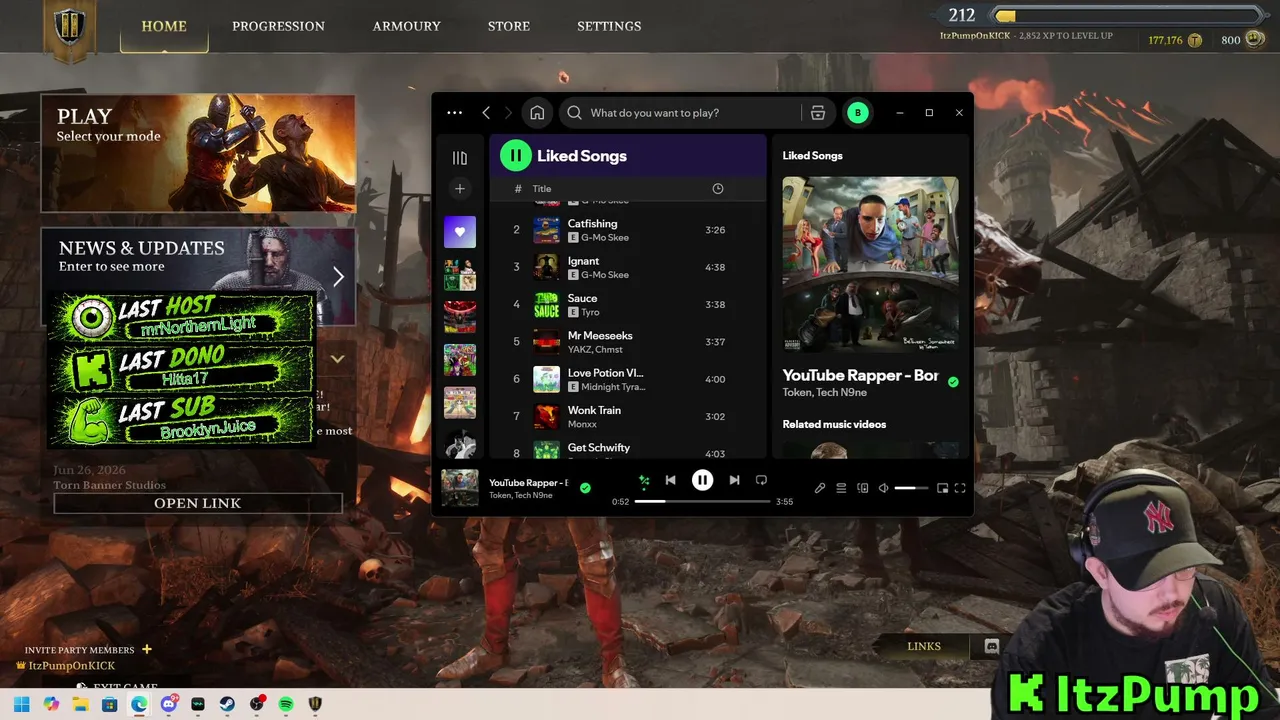Open Steam from the taskbar

pyautogui.click(x=227, y=704)
